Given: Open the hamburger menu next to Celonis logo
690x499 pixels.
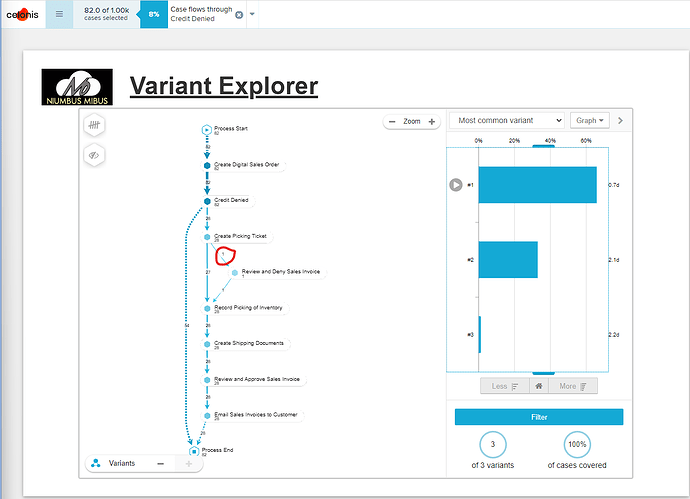Looking at the screenshot, I should coord(59,15).
